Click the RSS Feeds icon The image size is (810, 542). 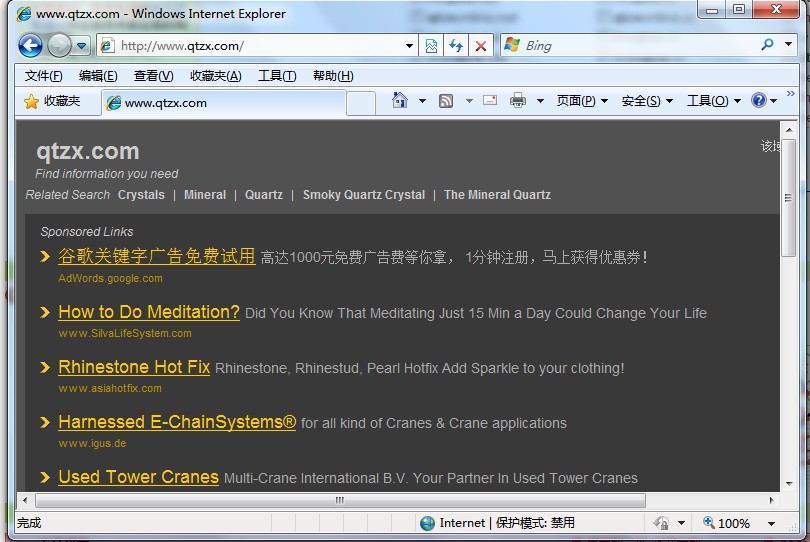point(446,101)
